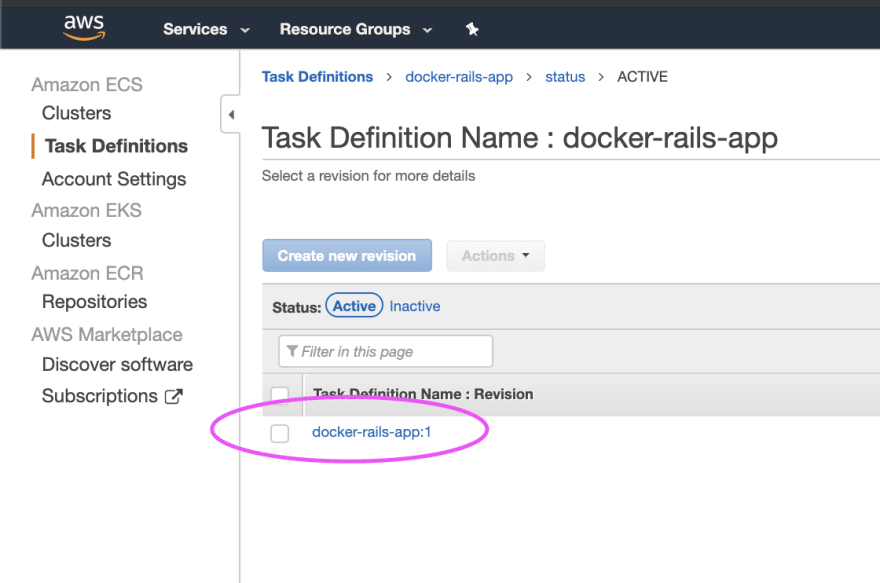Click the AWS Marketplace section heading
This screenshot has height=583, width=880.
[x=107, y=335]
